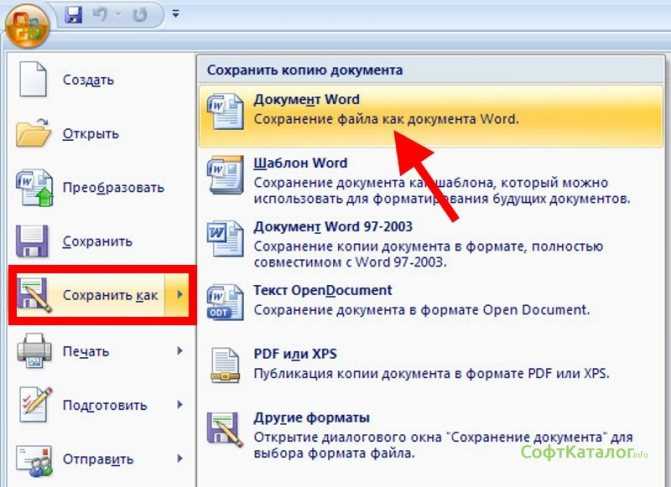Click the printer icon for Печать
Image resolution: width=671 pixels, height=487 pixels.
34,351
